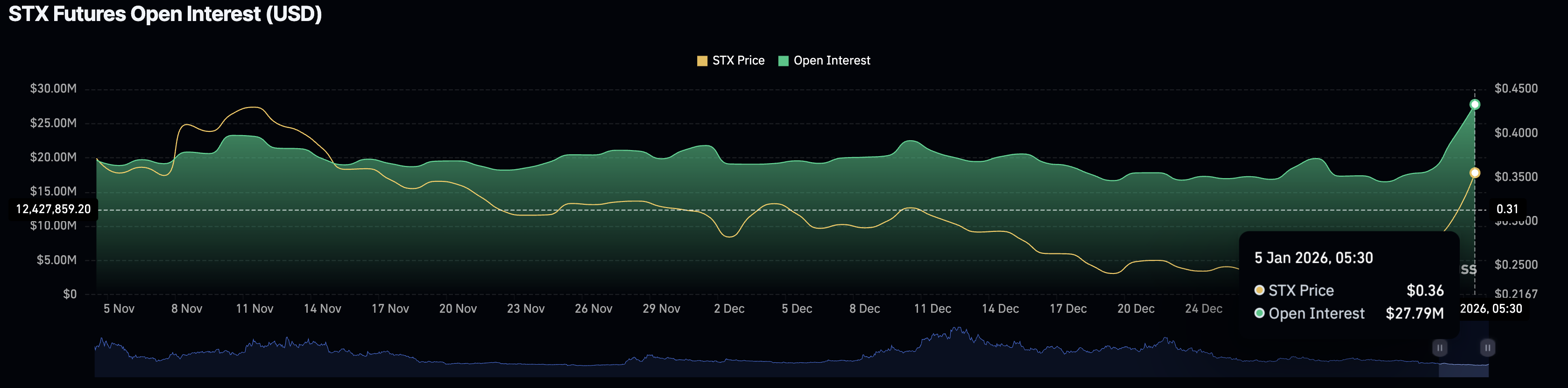Viewport: 1568px width, 388px height.
Task: Click the 12,427,859.20 crosshair value label
Action: [x=54, y=209]
